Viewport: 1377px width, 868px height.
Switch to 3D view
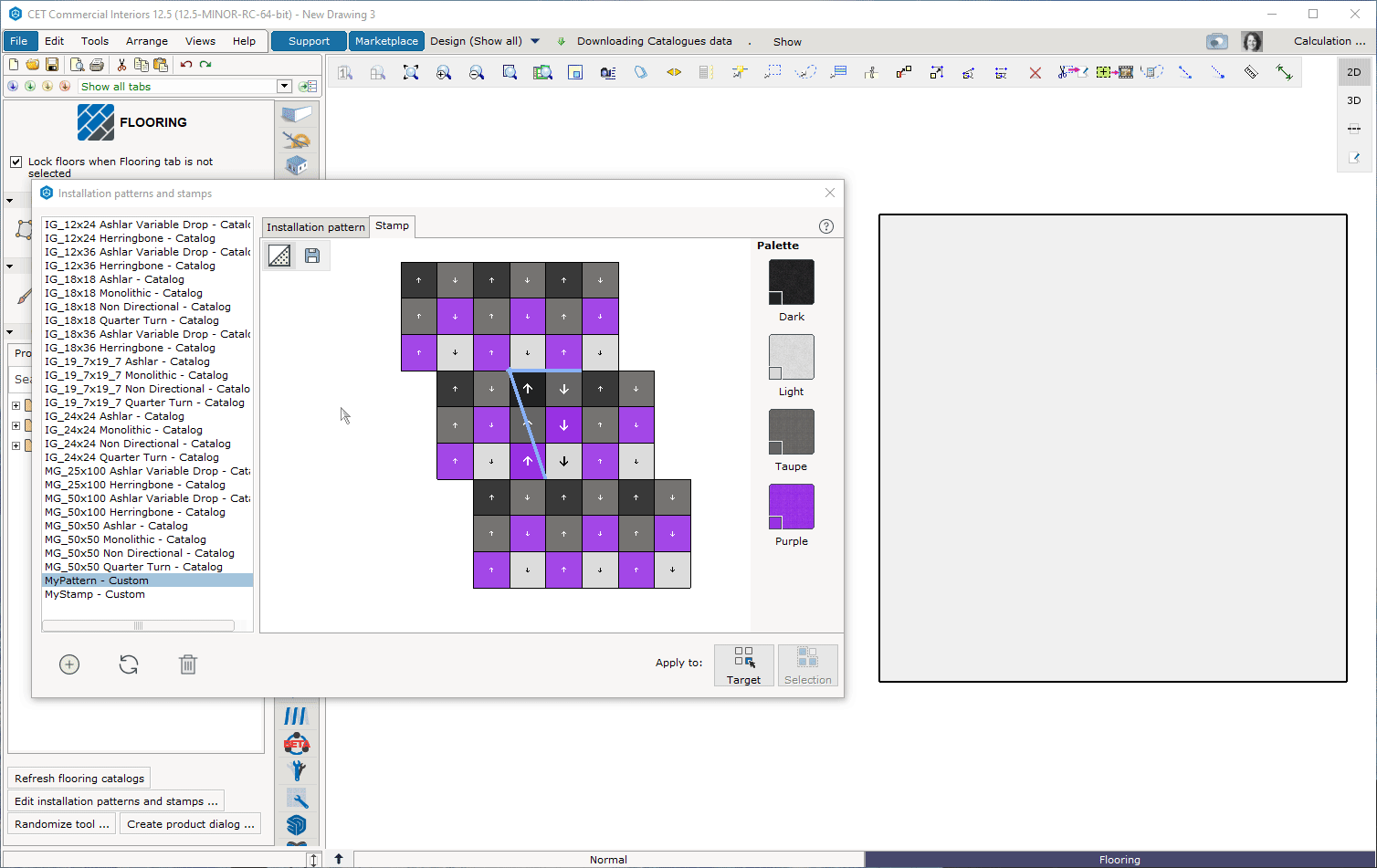[x=1354, y=100]
